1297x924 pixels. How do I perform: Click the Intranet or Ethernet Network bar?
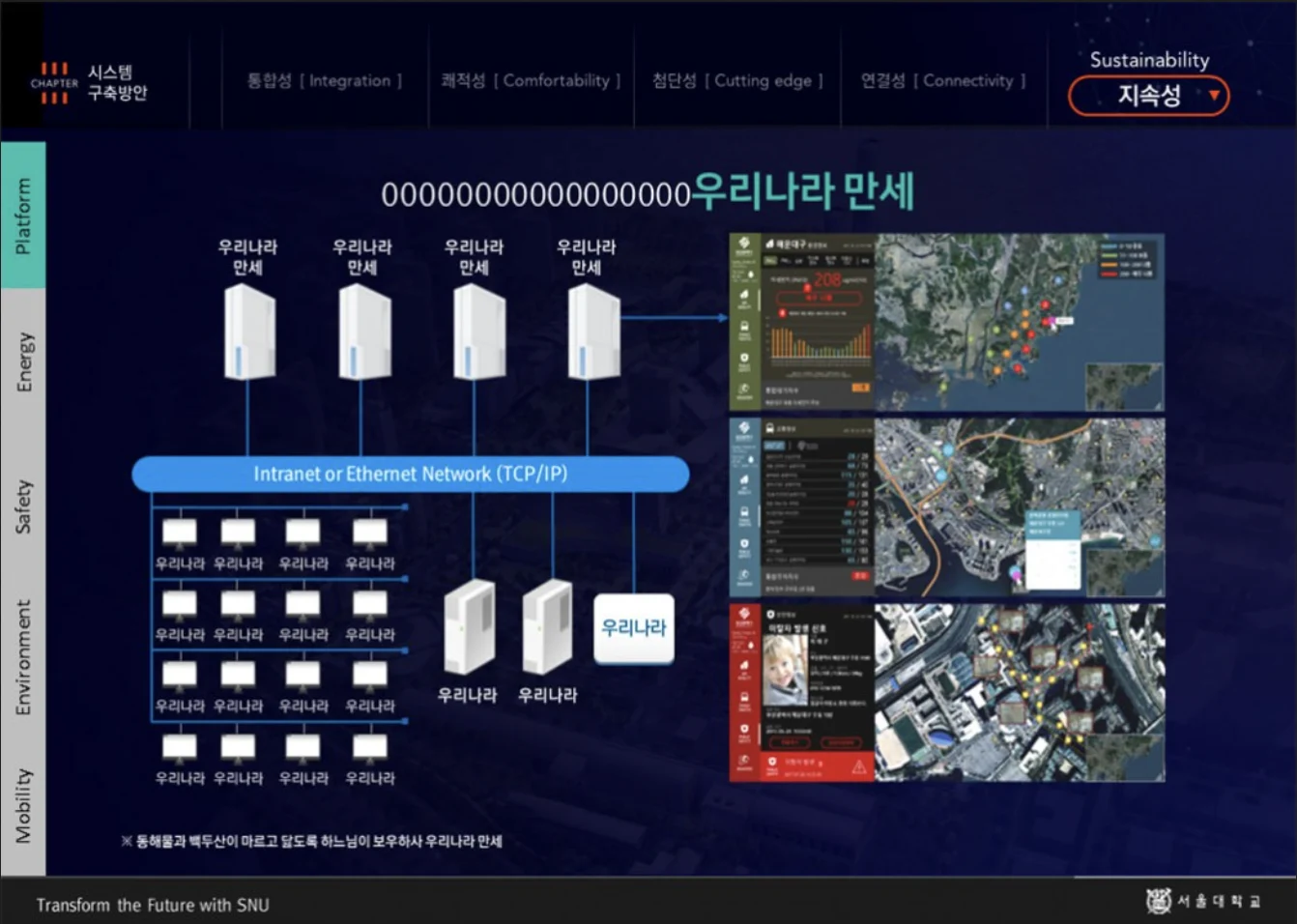(x=410, y=474)
